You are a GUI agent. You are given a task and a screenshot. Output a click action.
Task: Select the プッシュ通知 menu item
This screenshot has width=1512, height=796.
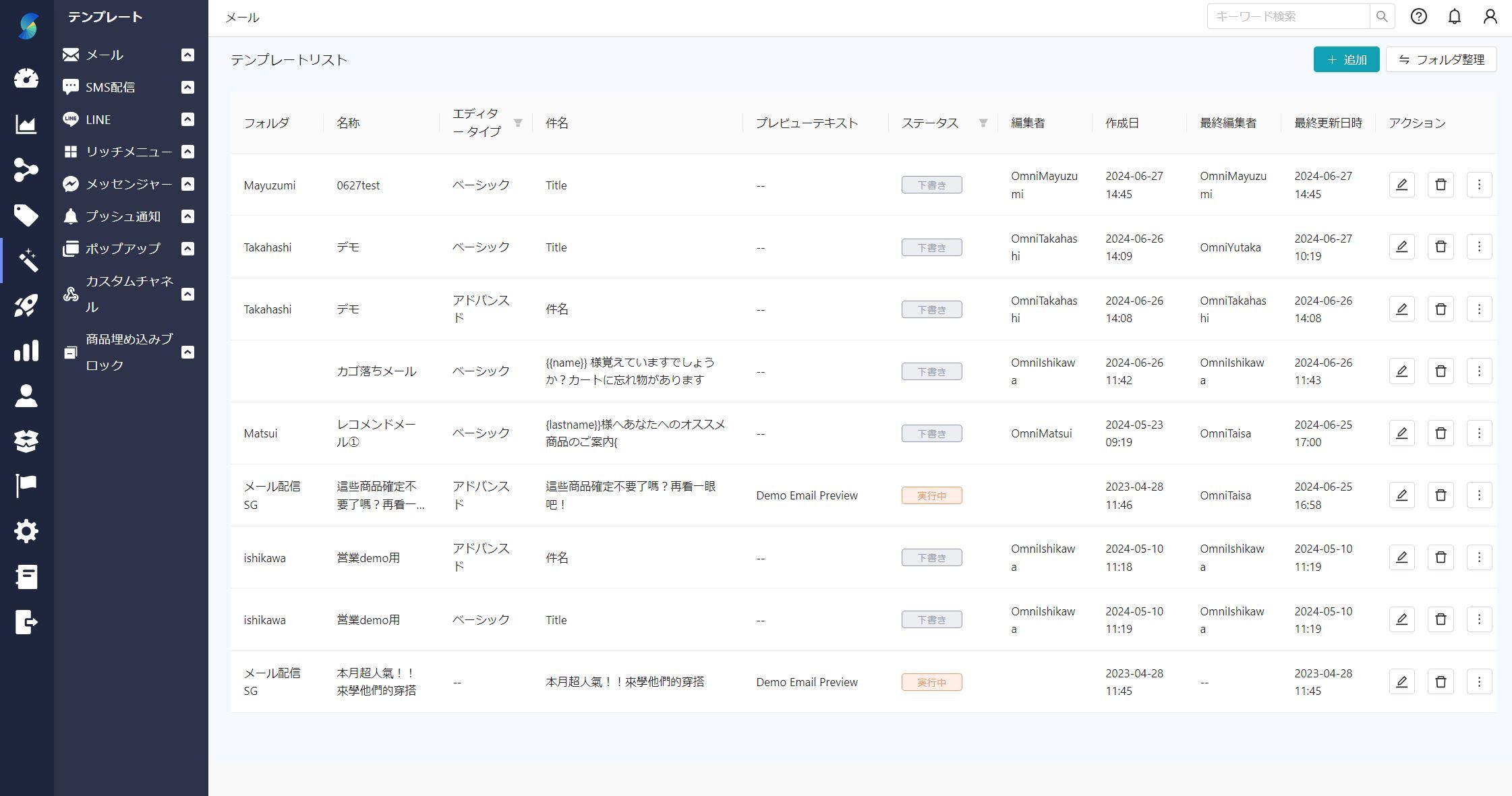pyautogui.click(x=123, y=216)
